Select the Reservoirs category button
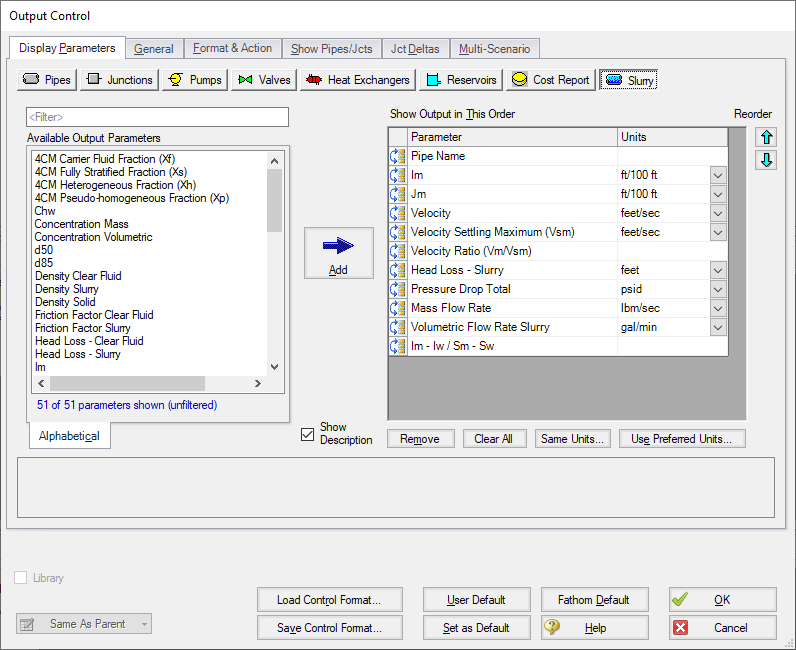Viewport: 796px width, 650px height. 460,80
